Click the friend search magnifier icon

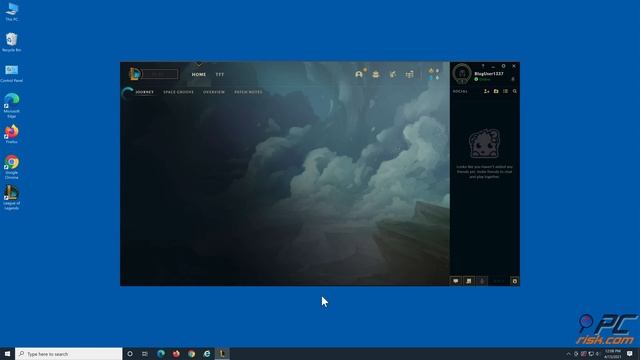click(x=515, y=91)
